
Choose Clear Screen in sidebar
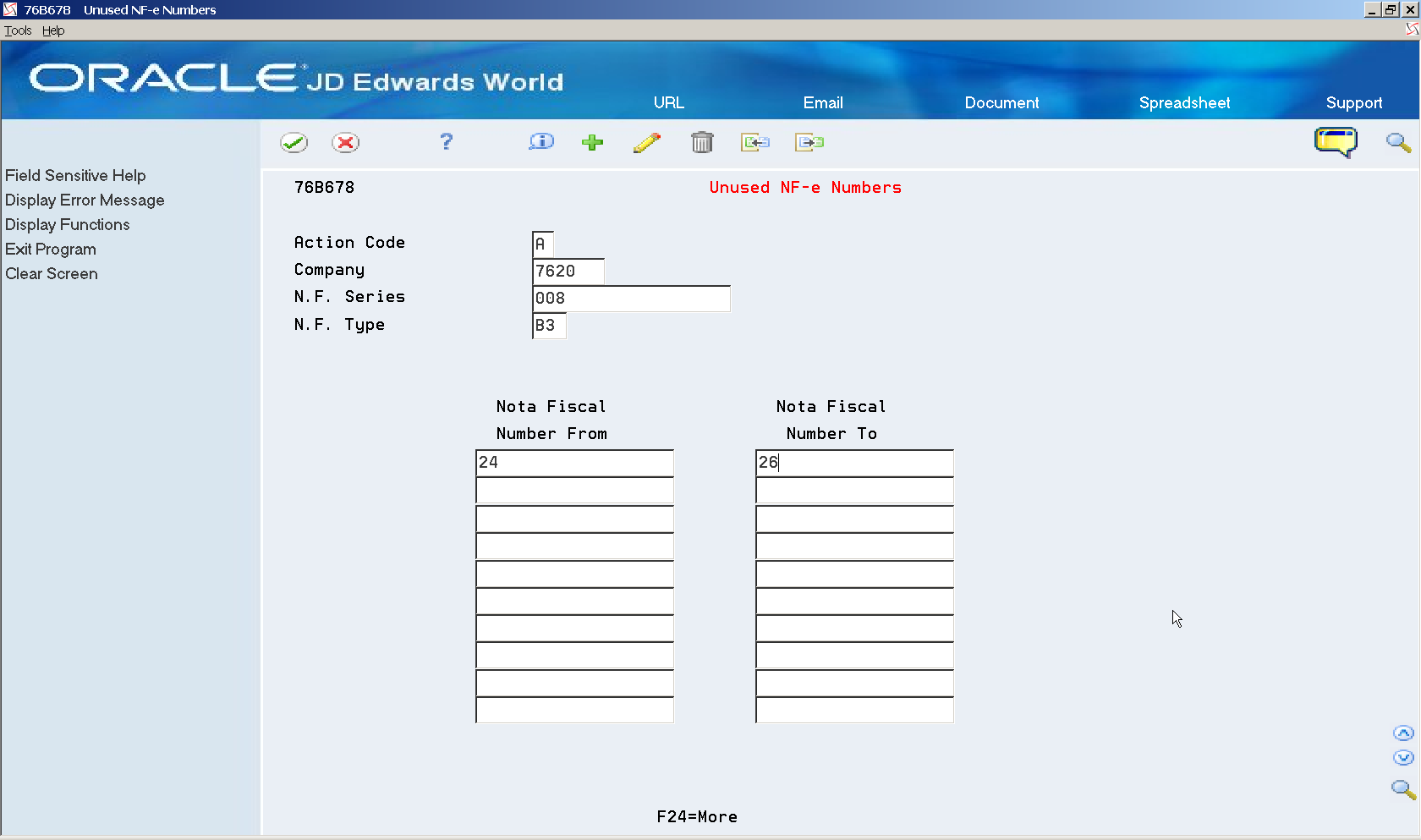[x=52, y=273]
